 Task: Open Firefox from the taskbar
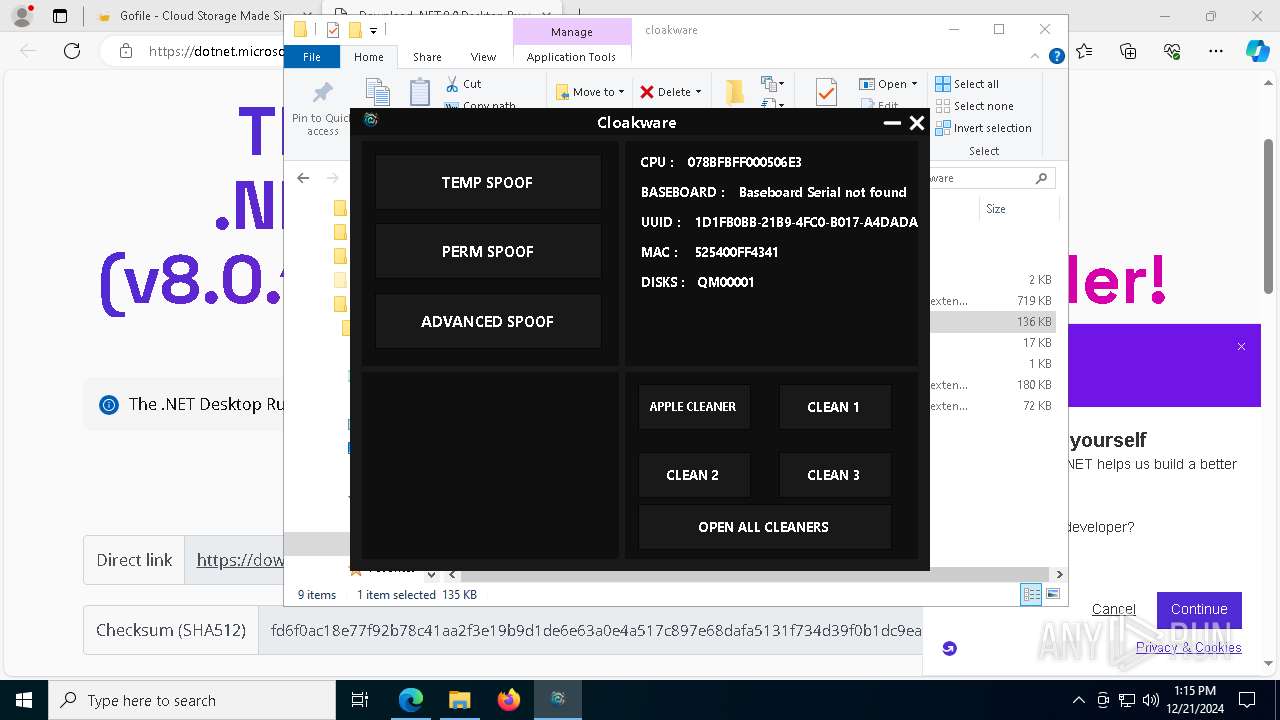[x=508, y=700]
